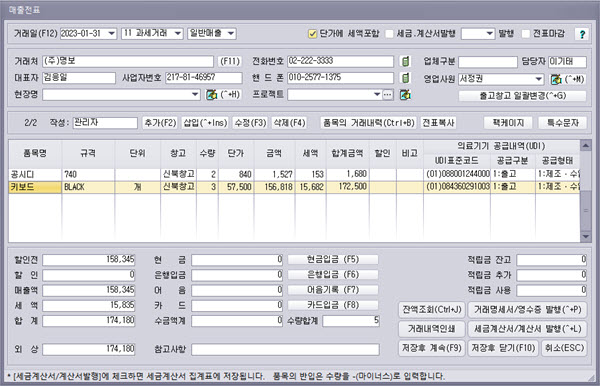600x386 pixels.
Task: Click 취소(ESC) button
Action: click(x=564, y=348)
